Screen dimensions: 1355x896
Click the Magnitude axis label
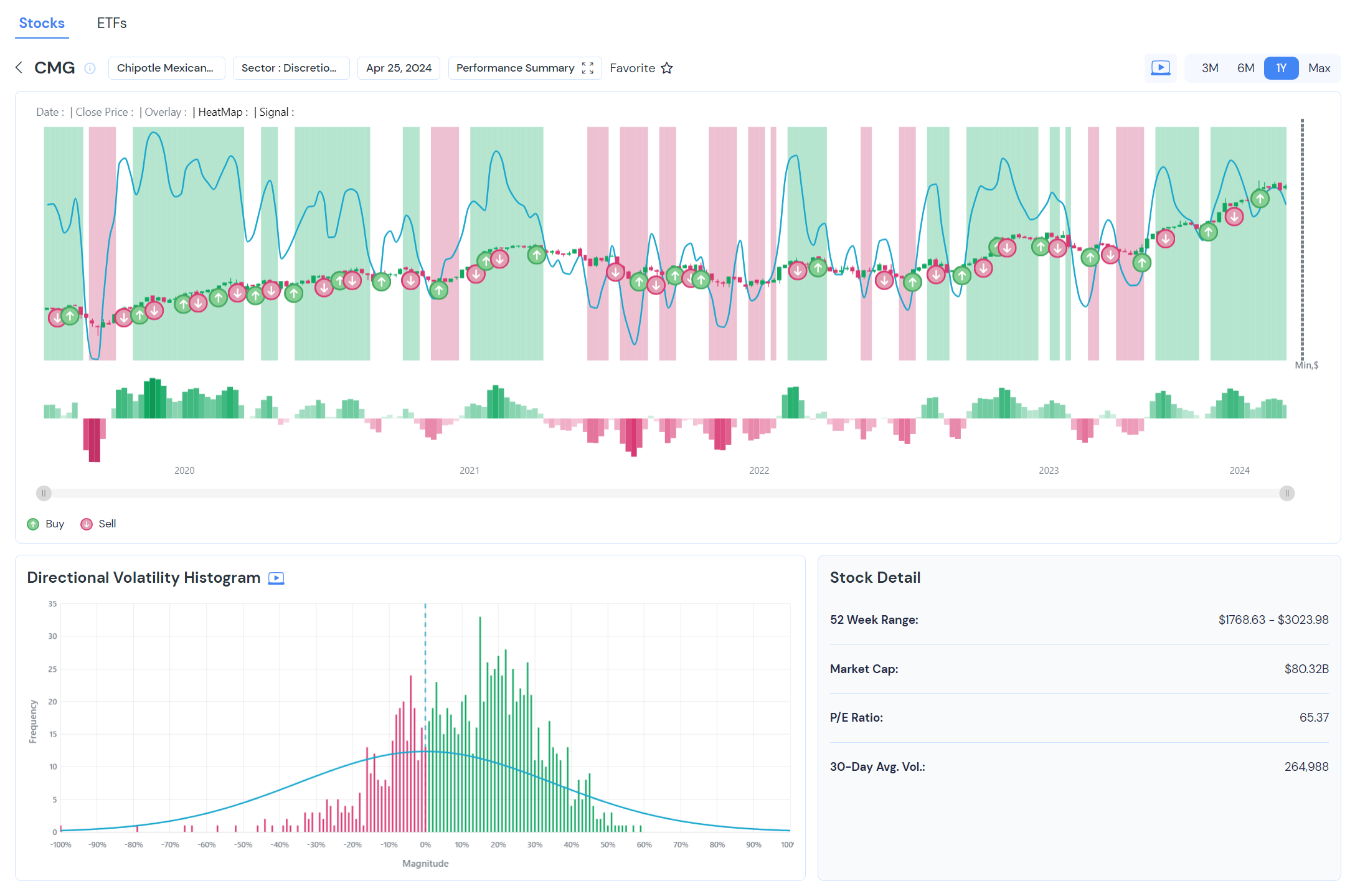(425, 864)
